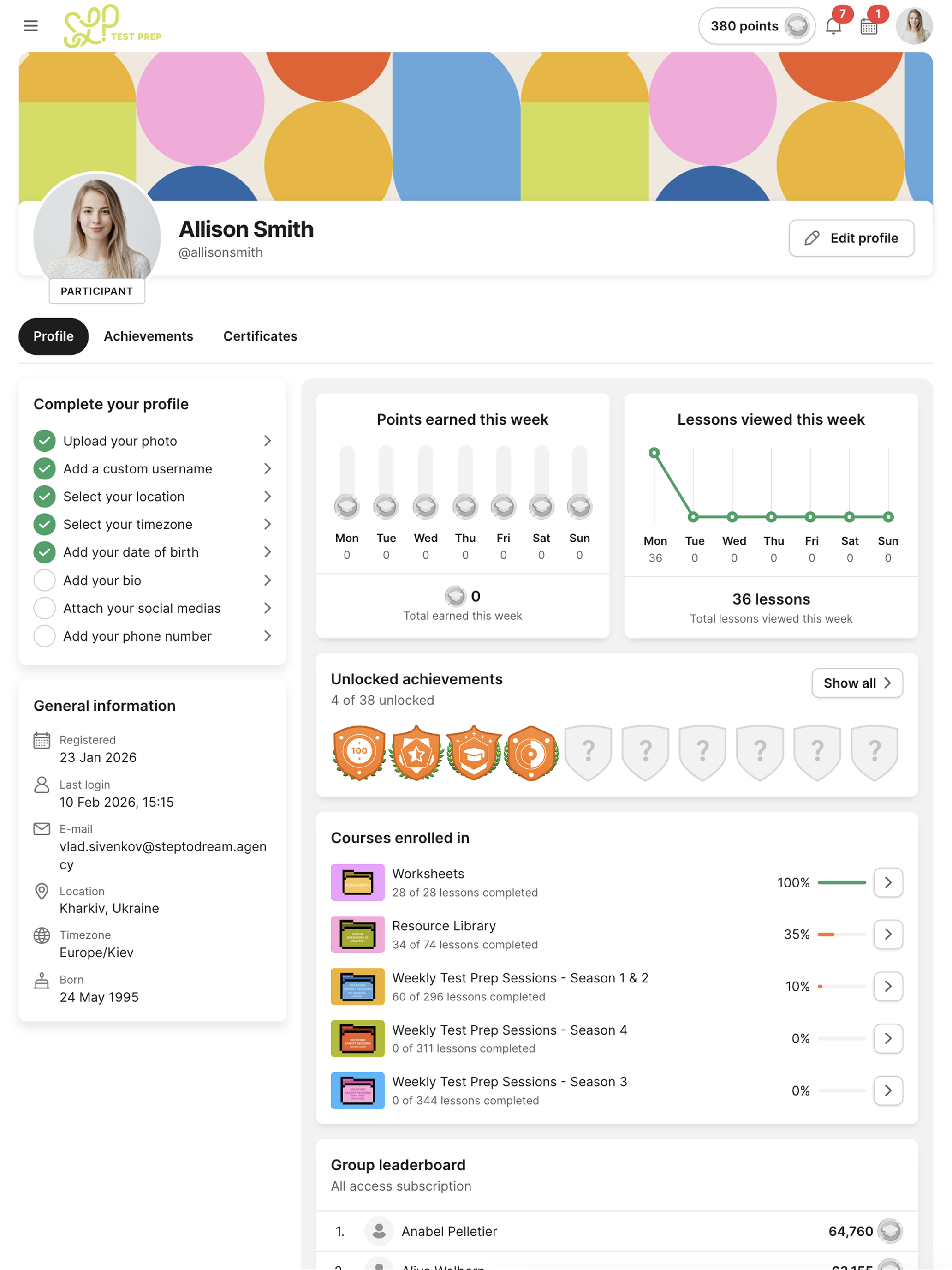The width and height of the screenshot is (952, 1270).
Task: Check the Attach your social medias circle
Action: [x=45, y=608]
